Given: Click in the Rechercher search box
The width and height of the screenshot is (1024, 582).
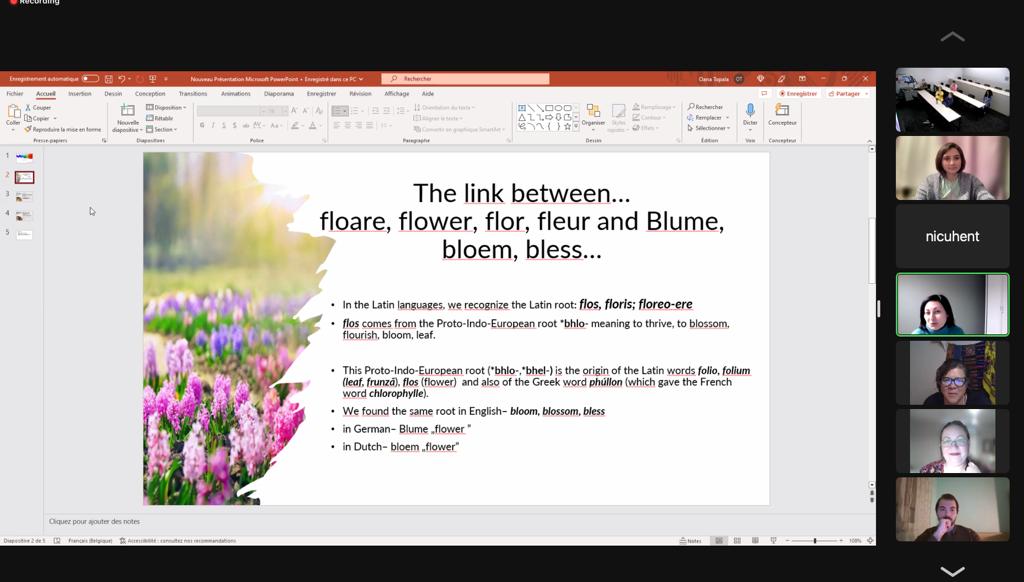Looking at the screenshot, I should (470, 79).
